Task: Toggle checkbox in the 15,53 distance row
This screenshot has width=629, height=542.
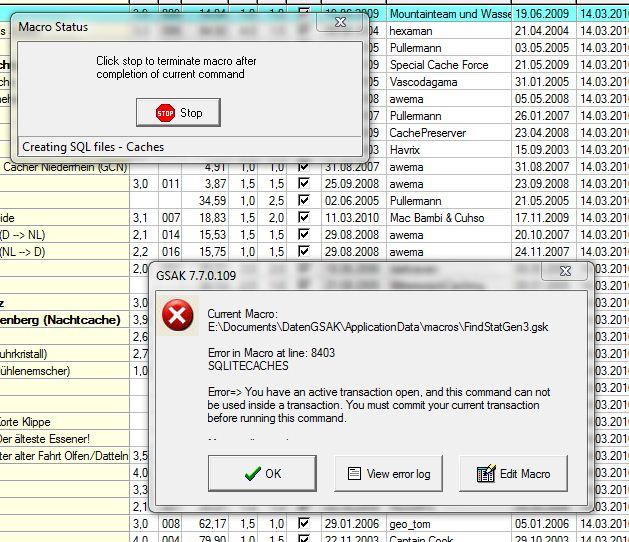Action: click(x=304, y=235)
